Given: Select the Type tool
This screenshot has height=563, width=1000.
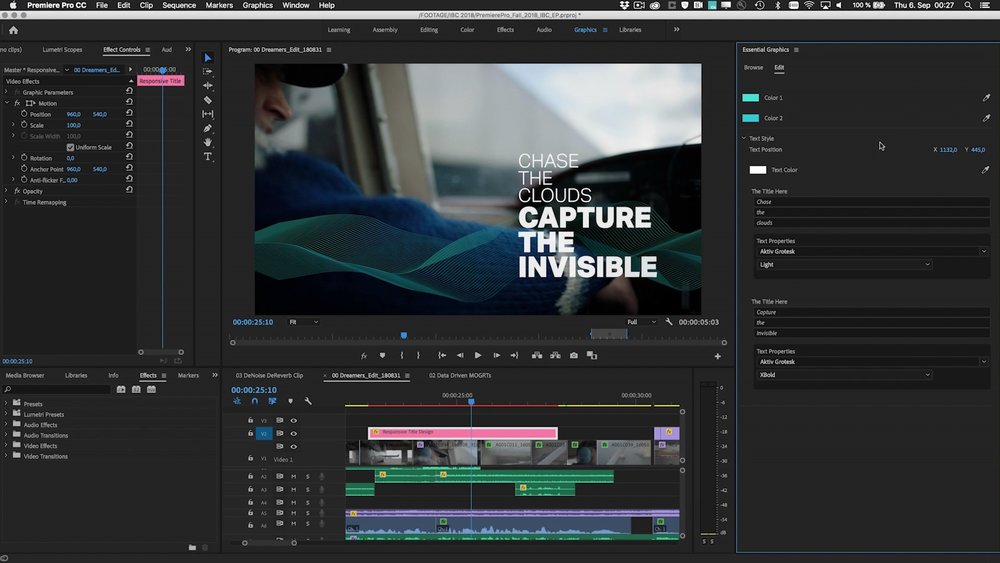Looking at the screenshot, I should pyautogui.click(x=208, y=157).
